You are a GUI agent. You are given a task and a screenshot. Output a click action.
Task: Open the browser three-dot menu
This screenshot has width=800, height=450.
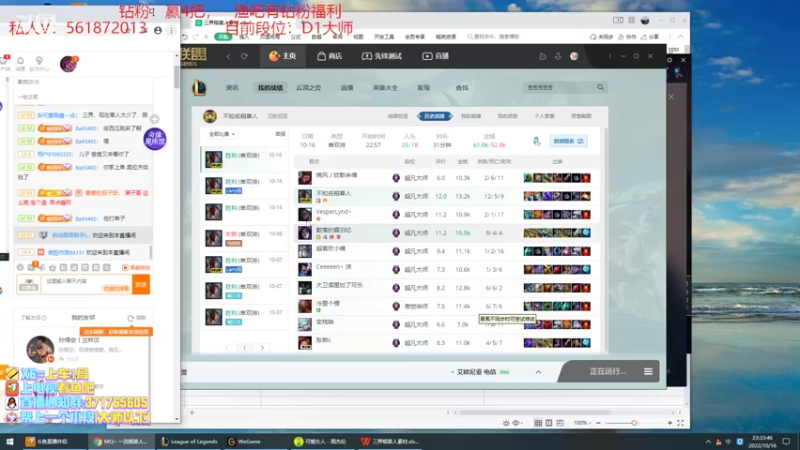pyautogui.click(x=171, y=31)
